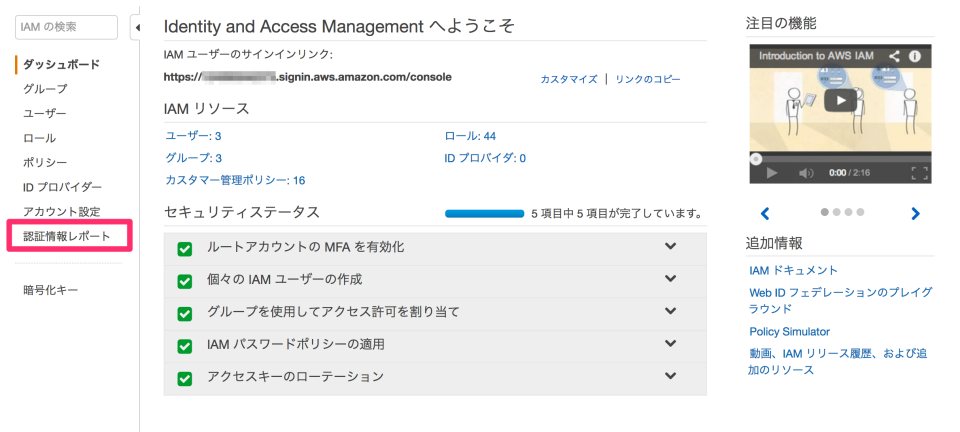This screenshot has width=960, height=432.
Task: Click the リンクのコピー link
Action: point(648,80)
